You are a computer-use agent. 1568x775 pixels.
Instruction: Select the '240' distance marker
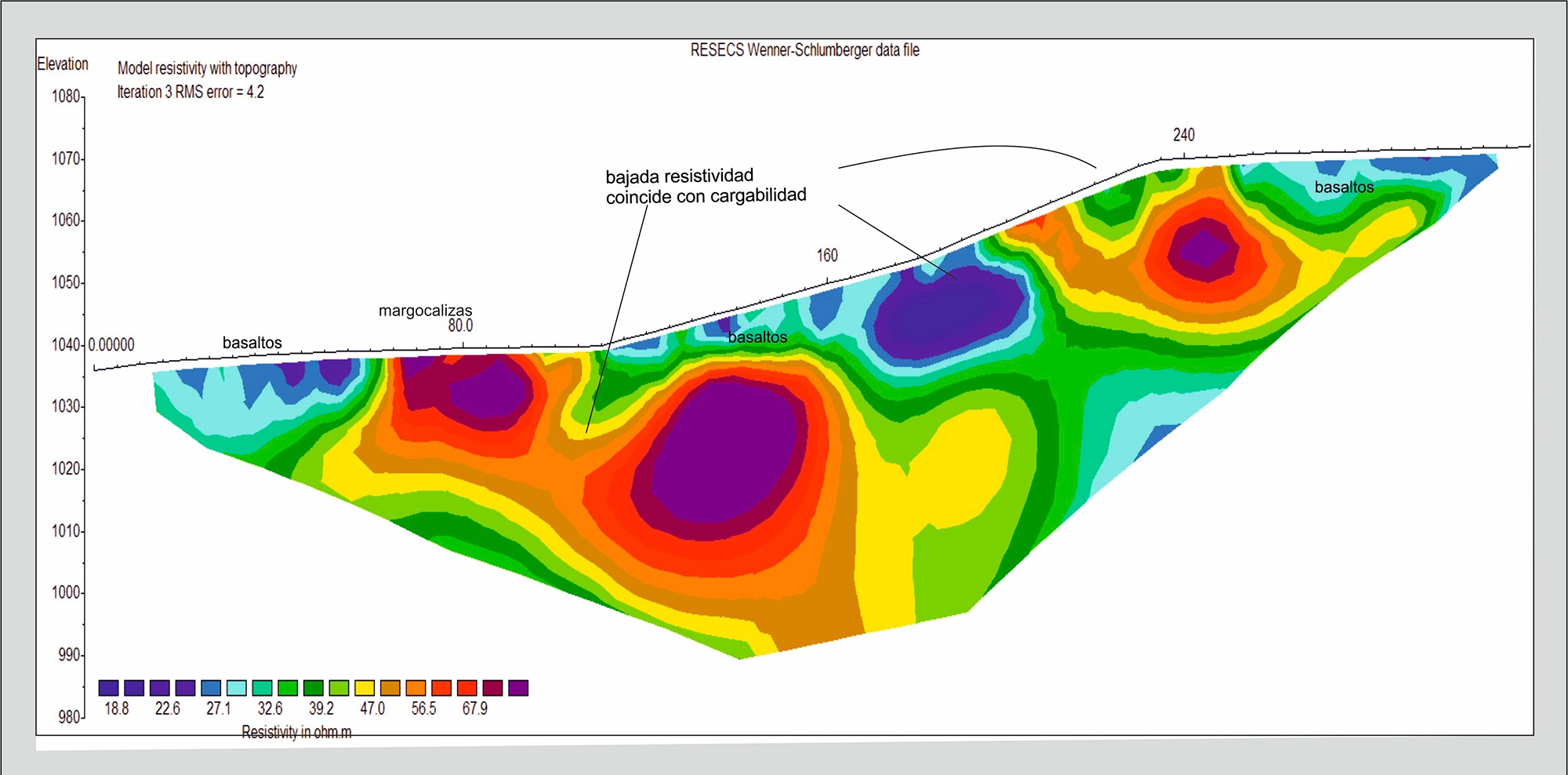pos(1184,135)
